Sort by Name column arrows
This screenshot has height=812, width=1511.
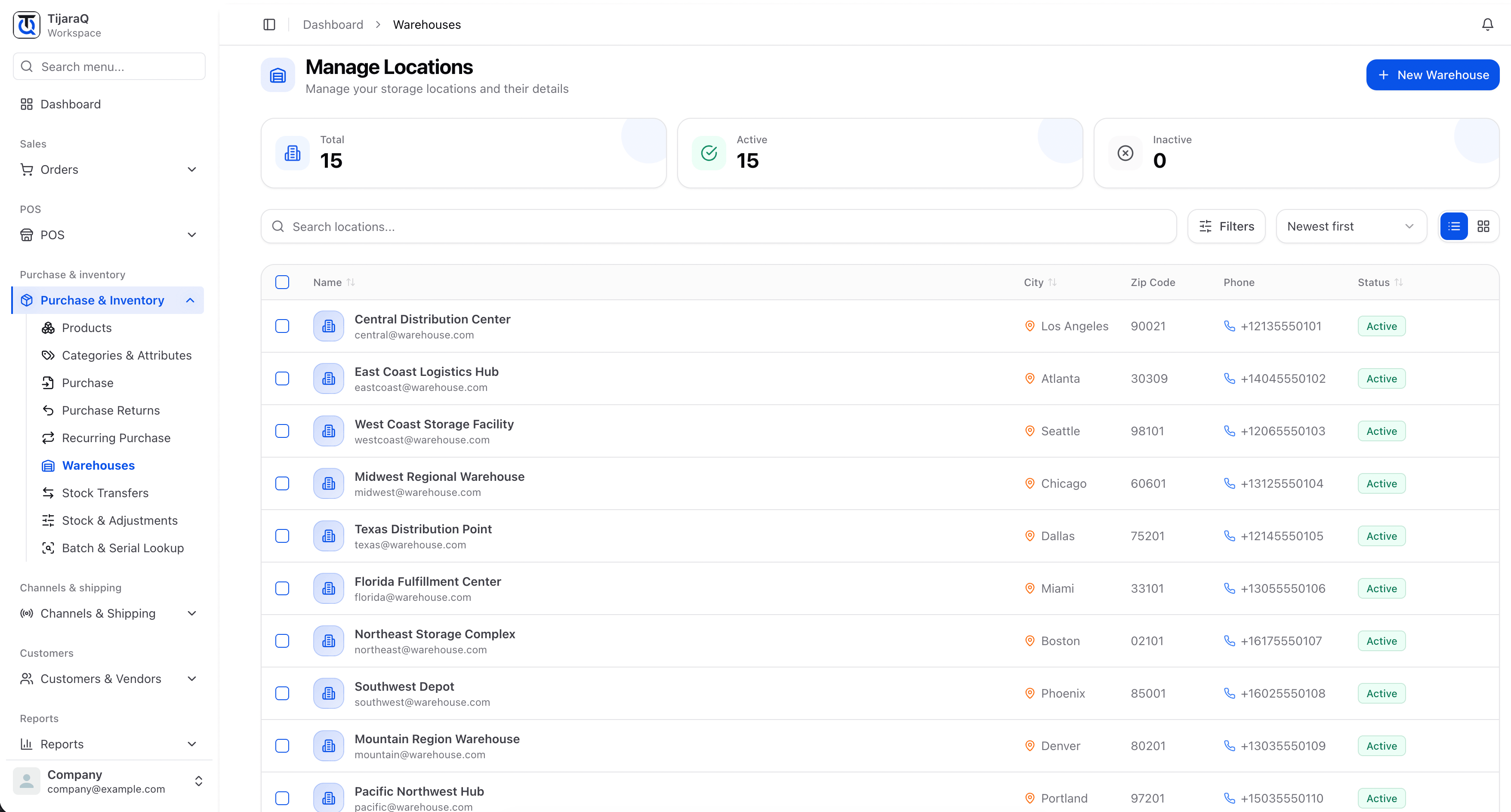[351, 283]
